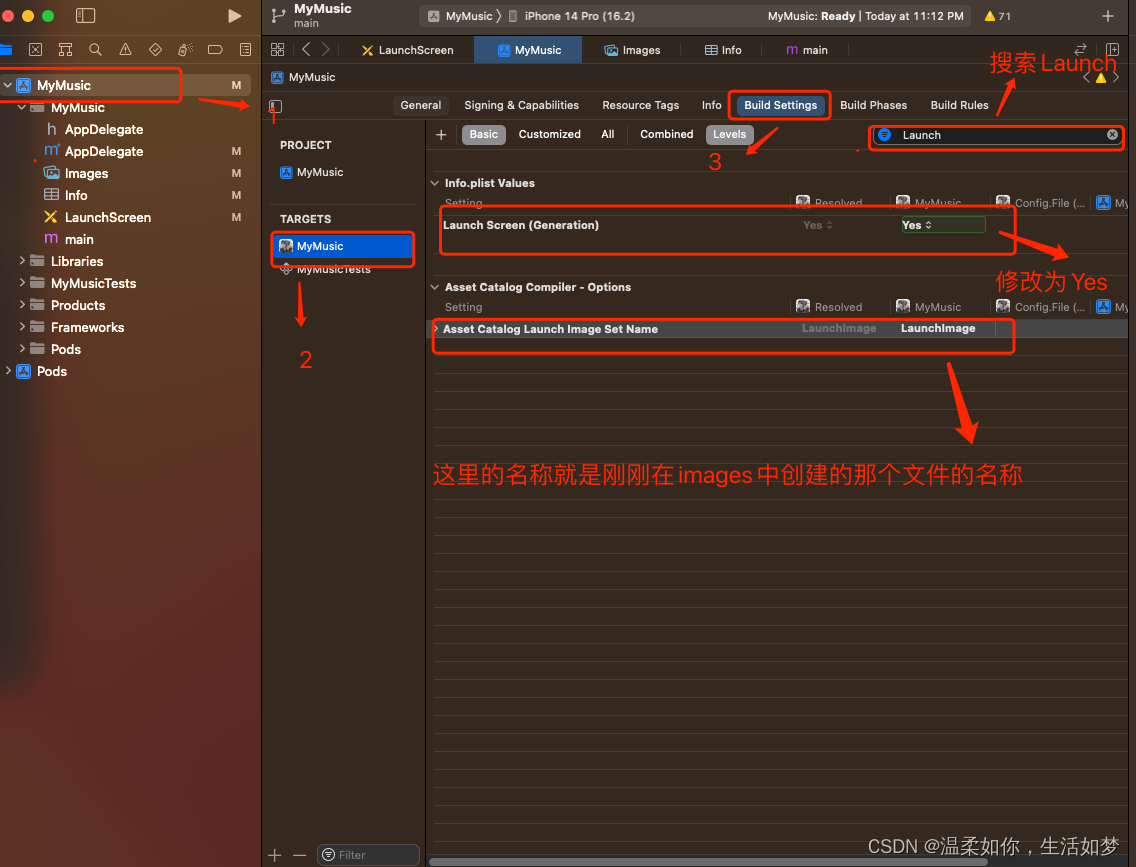Collapse the Info.plist Values section
Image resolution: width=1136 pixels, height=867 pixels.
(x=434, y=183)
